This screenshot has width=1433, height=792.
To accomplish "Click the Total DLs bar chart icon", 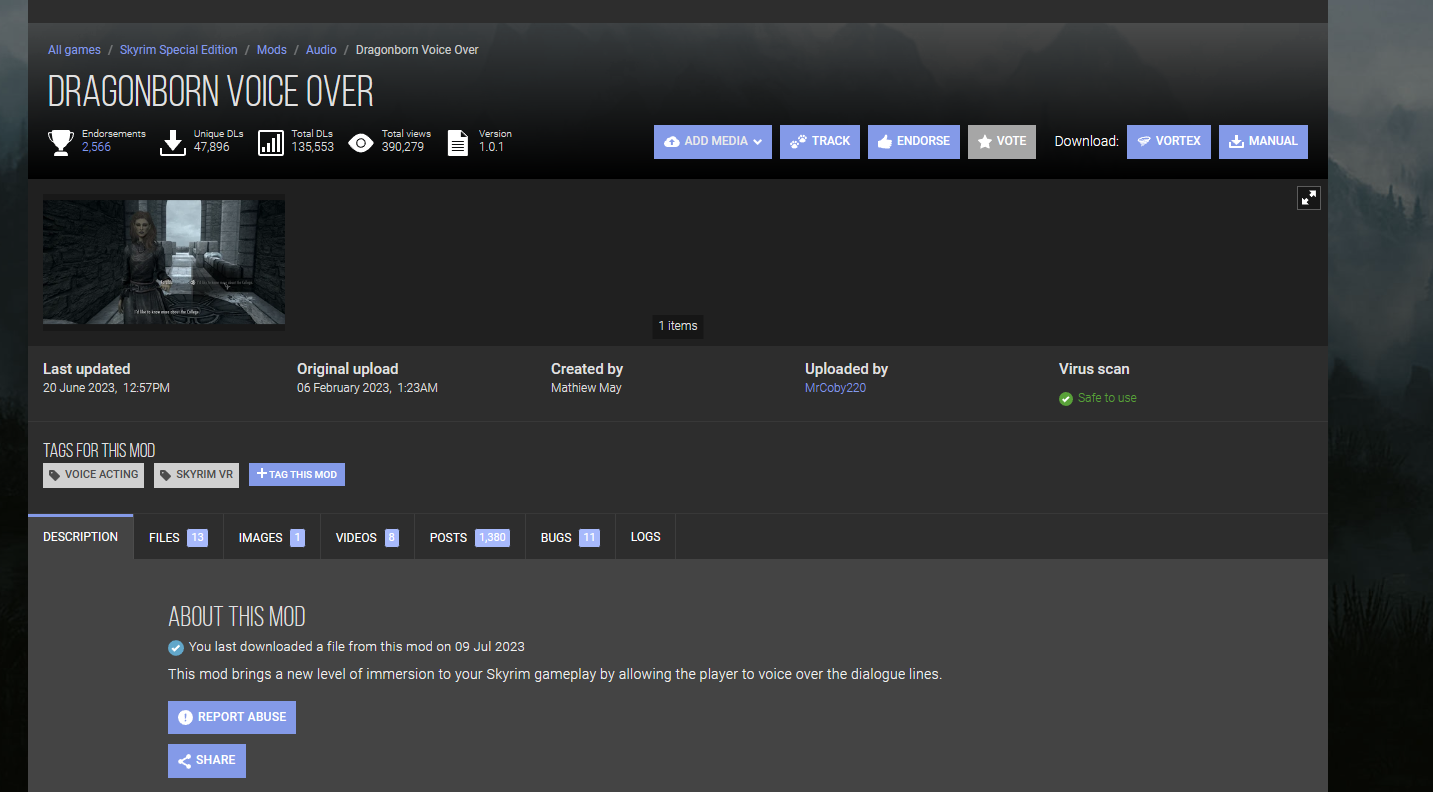I will [271, 143].
